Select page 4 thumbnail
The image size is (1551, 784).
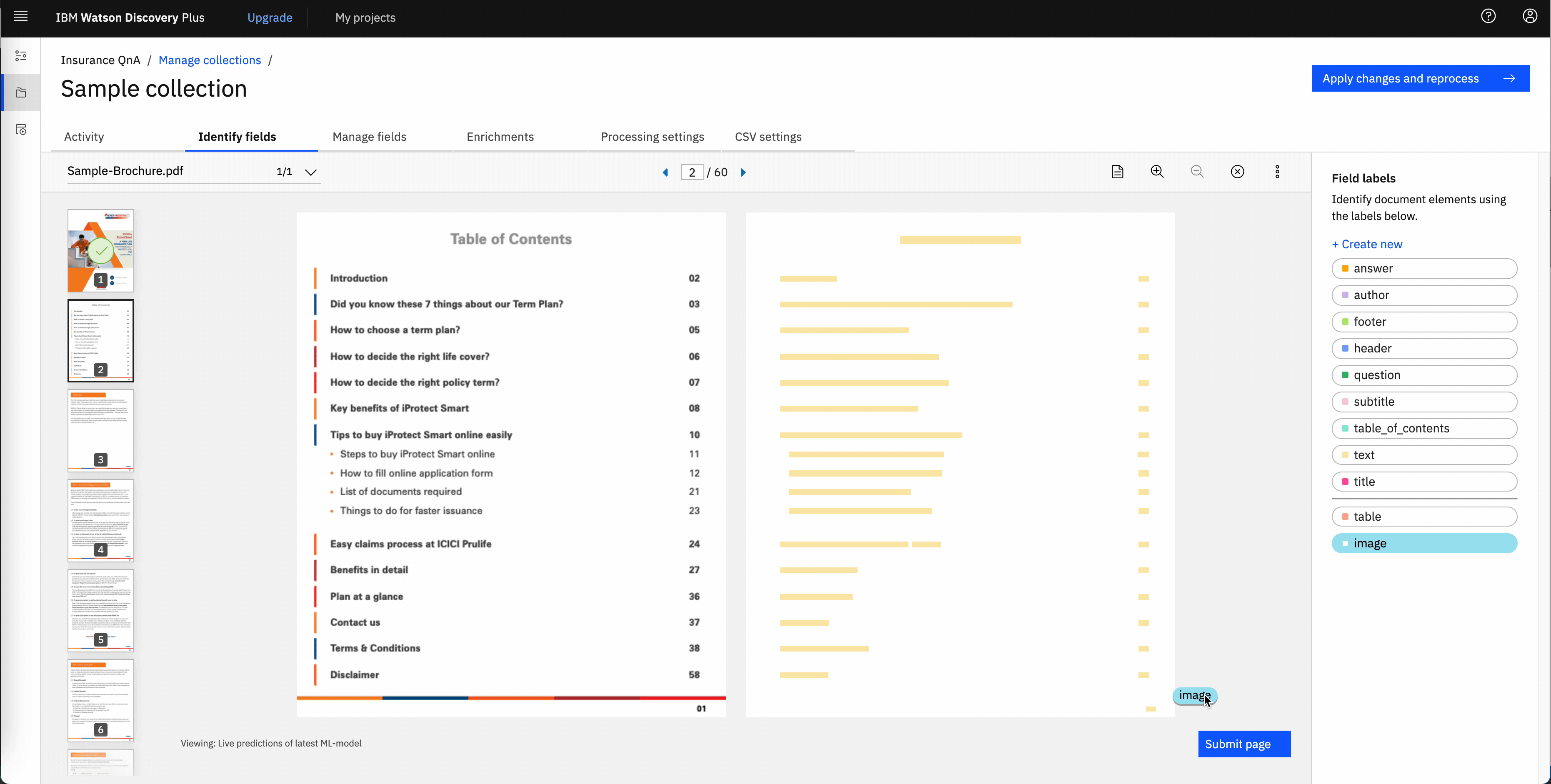click(x=100, y=520)
